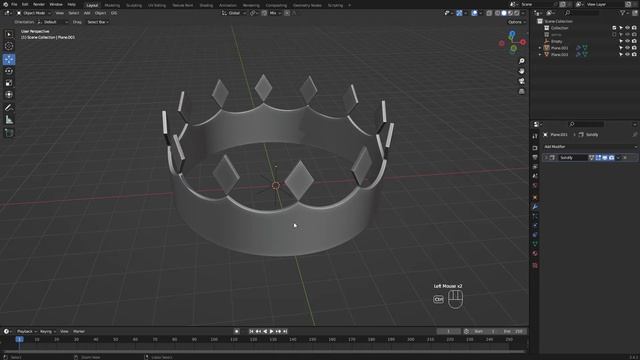Image resolution: width=640 pixels, height=360 pixels.
Task: Collapse the Solidify modifier panel
Action: point(546,158)
